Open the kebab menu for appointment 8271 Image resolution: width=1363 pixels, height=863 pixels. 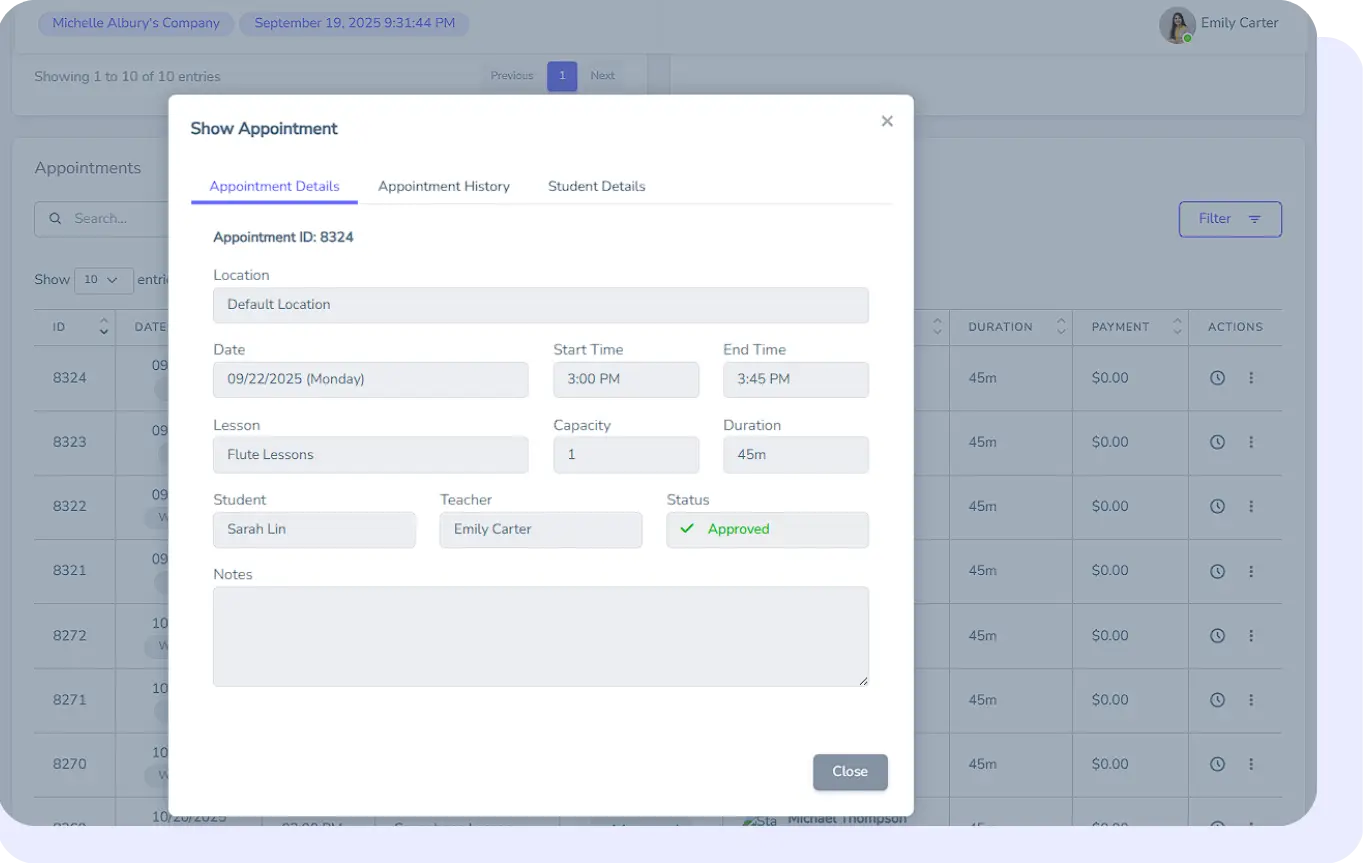(1251, 700)
